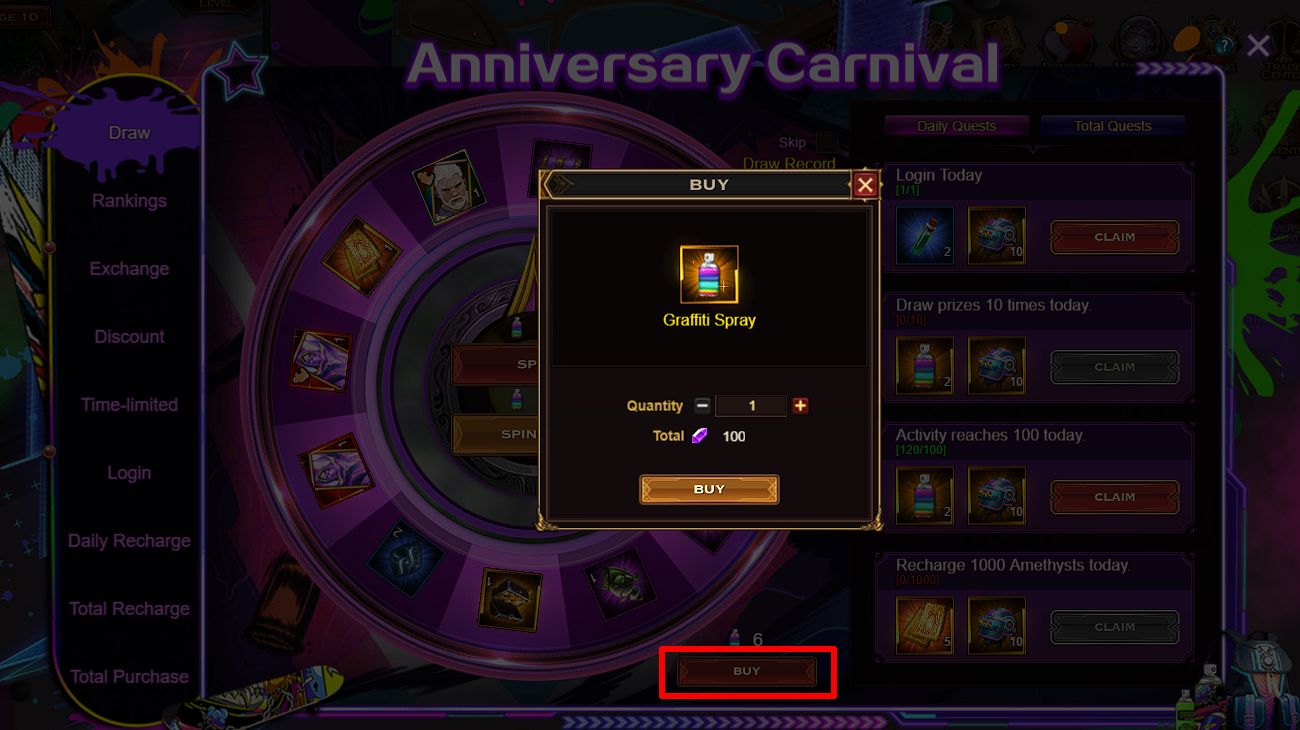Open the Rankings section in sidebar

pyautogui.click(x=129, y=201)
